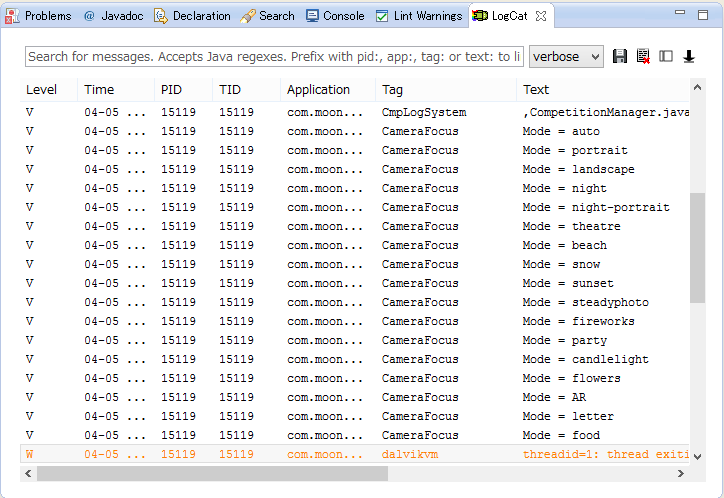This screenshot has width=724, height=498.
Task: Switch to the Javadoc tab
Action: point(114,16)
